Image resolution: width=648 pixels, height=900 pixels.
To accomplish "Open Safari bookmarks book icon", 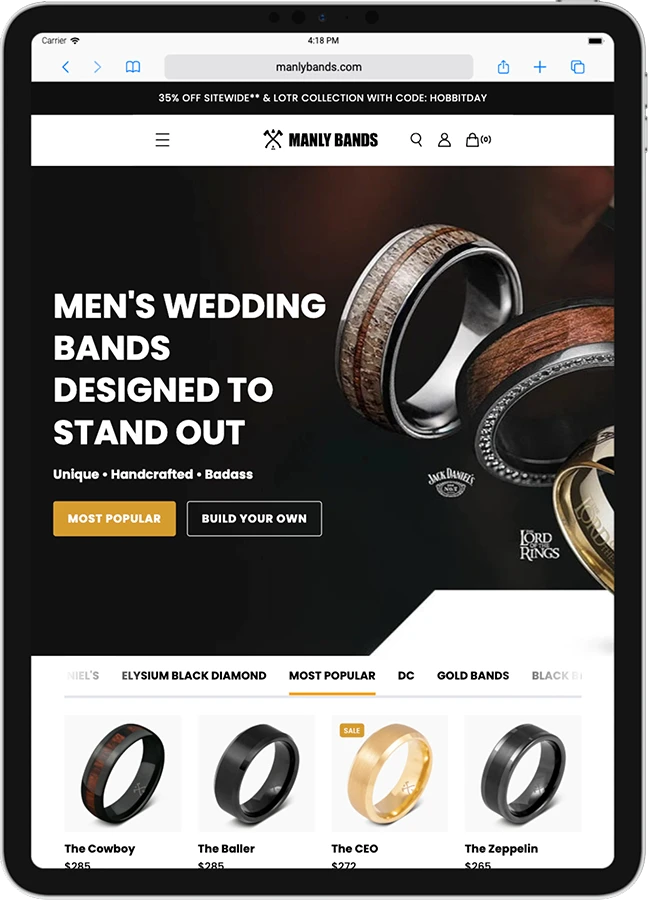I will 133,67.
